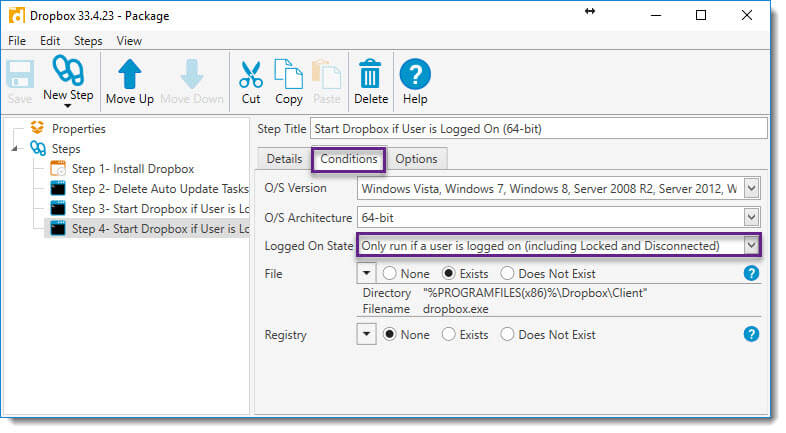
Task: Click the File condition label
Action: tap(273, 274)
